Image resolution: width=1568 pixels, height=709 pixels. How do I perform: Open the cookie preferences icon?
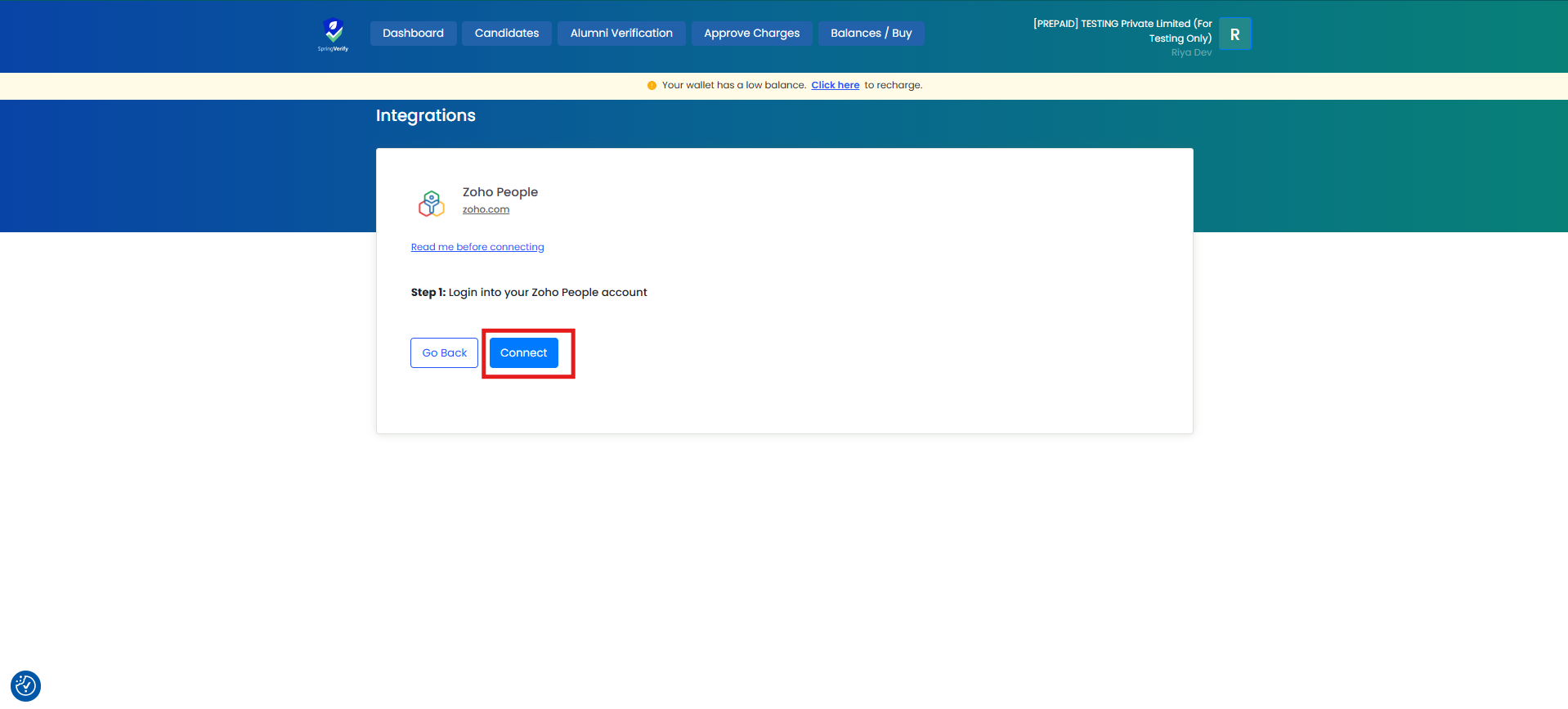tap(25, 685)
